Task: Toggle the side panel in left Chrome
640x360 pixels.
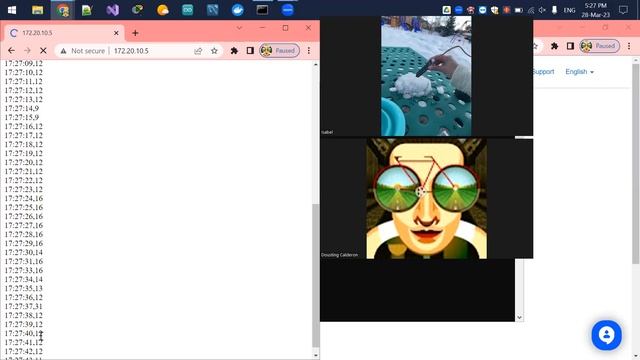Action: [x=250, y=51]
